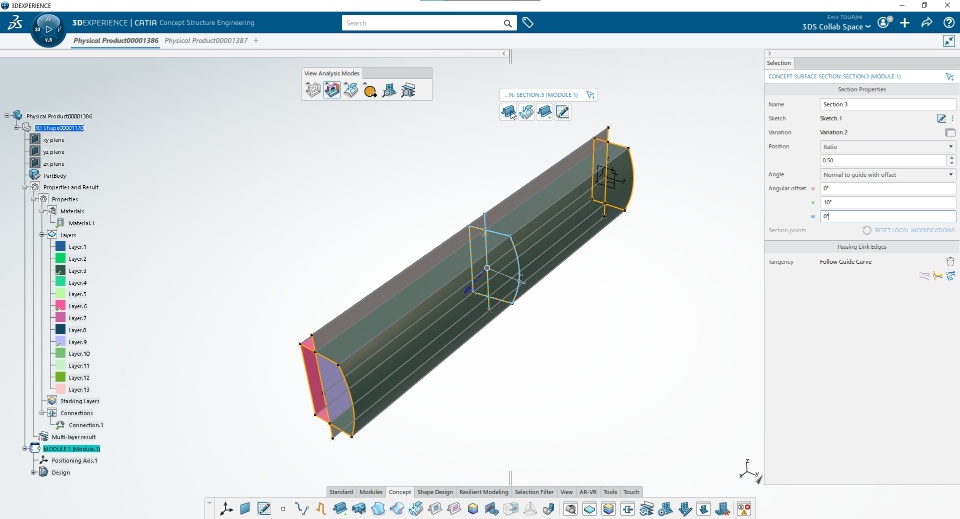This screenshot has height=519, width=960.
Task: Click the colored stacked layers cube icon
Action: point(473,509)
